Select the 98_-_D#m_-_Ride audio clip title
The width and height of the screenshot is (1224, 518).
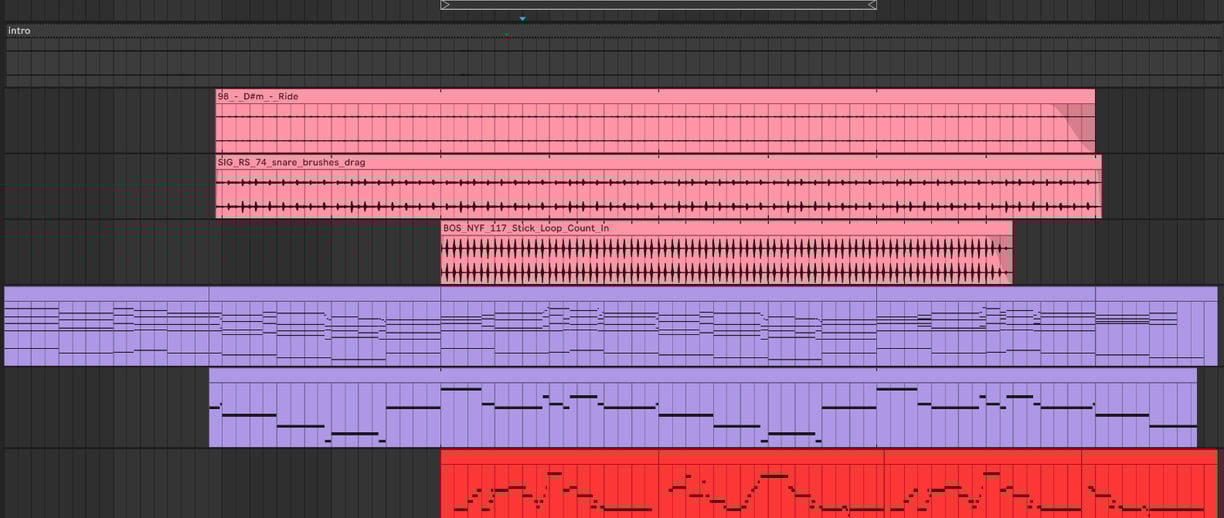coord(258,96)
